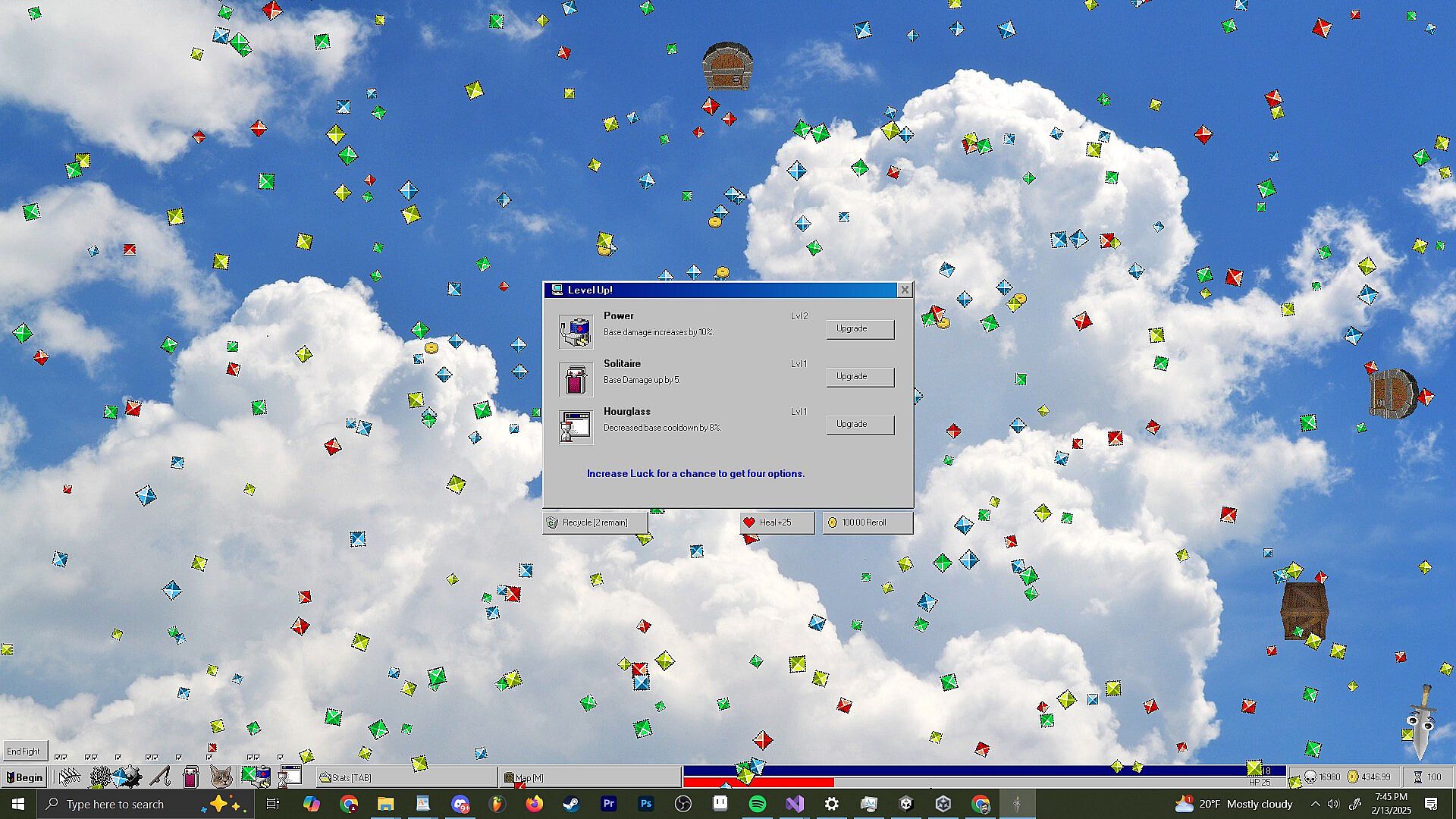Click the Power battery icon in dialog
1456x819 pixels.
click(576, 331)
